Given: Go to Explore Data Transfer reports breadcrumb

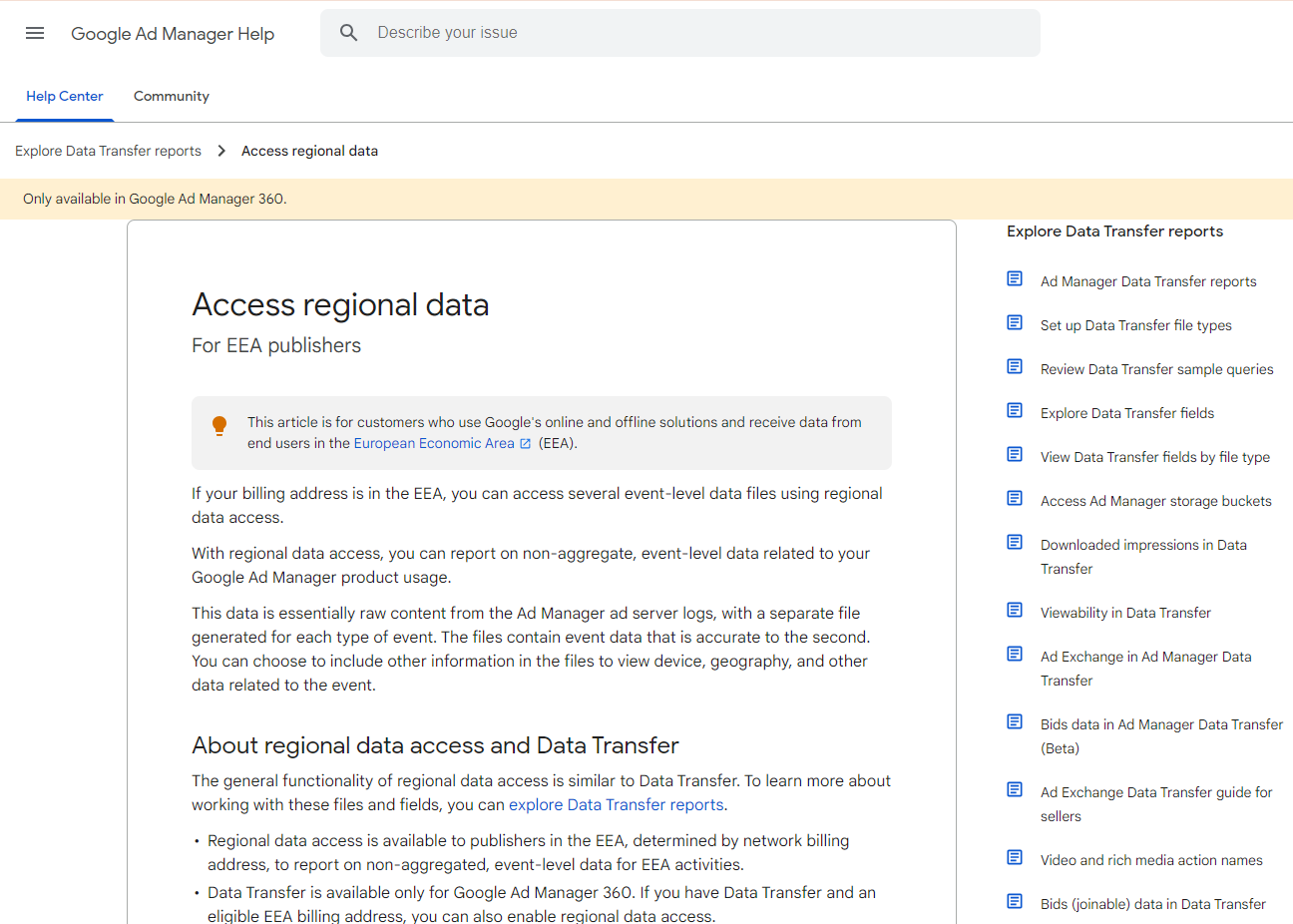Looking at the screenshot, I should coord(108,151).
